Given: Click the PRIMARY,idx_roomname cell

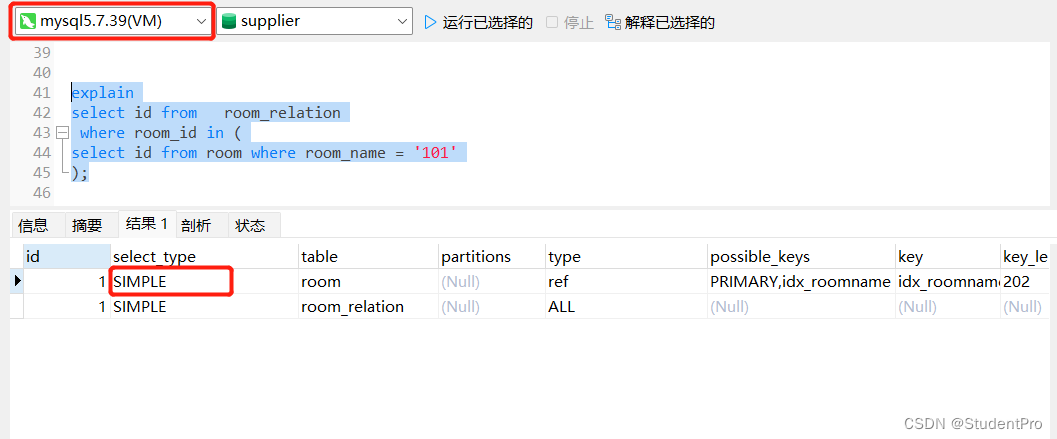Looking at the screenshot, I should coord(801,282).
